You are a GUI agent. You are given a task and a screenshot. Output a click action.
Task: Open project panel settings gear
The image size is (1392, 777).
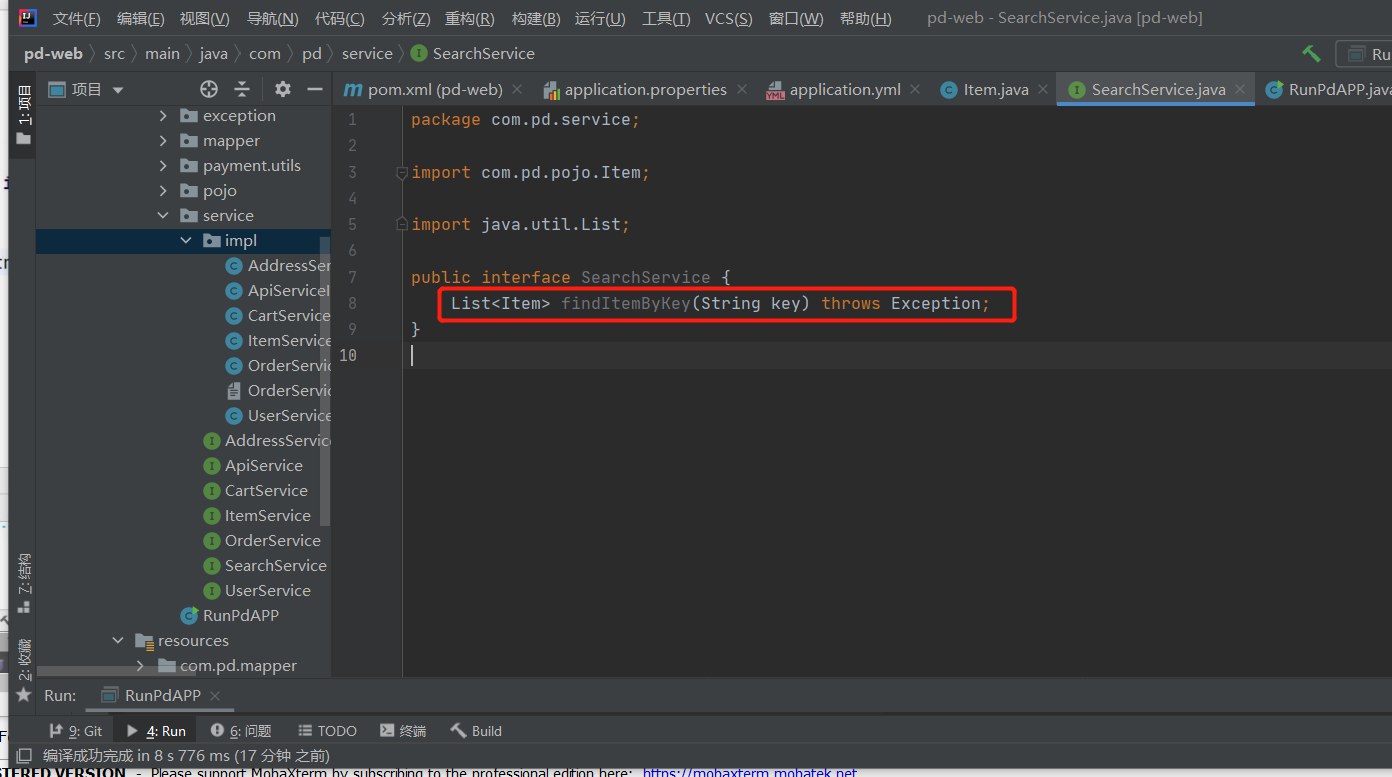click(x=283, y=89)
